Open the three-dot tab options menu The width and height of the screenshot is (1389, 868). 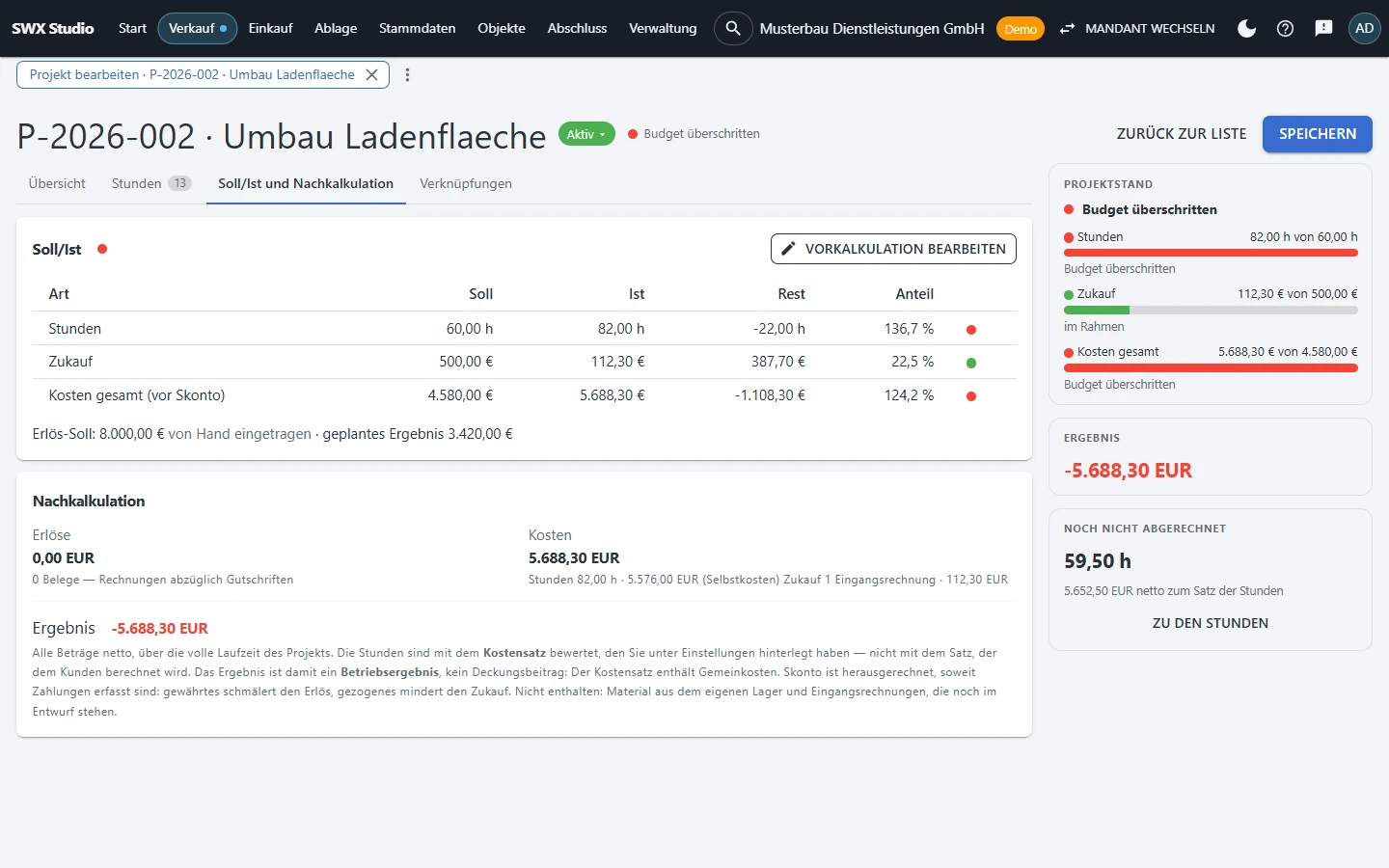[x=407, y=74]
